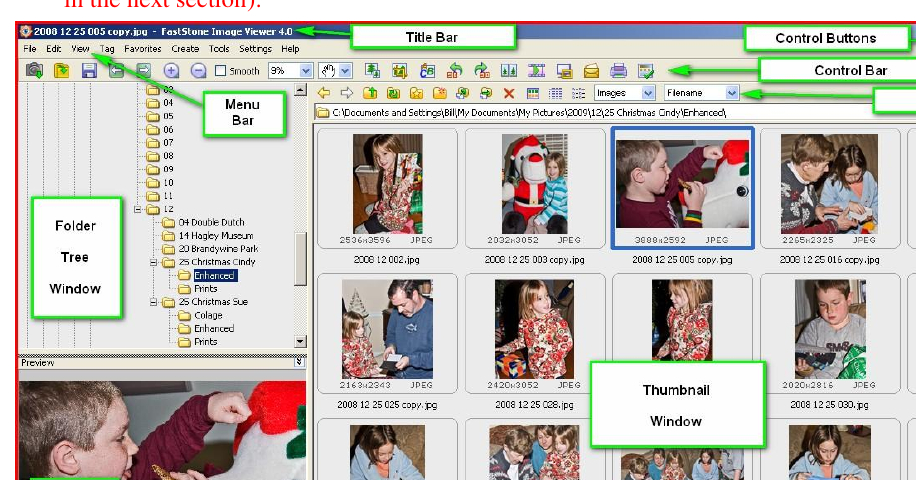Screen dimensions: 916x480
Task: Click the Forward arrow in browser toolbar
Action: point(346,93)
